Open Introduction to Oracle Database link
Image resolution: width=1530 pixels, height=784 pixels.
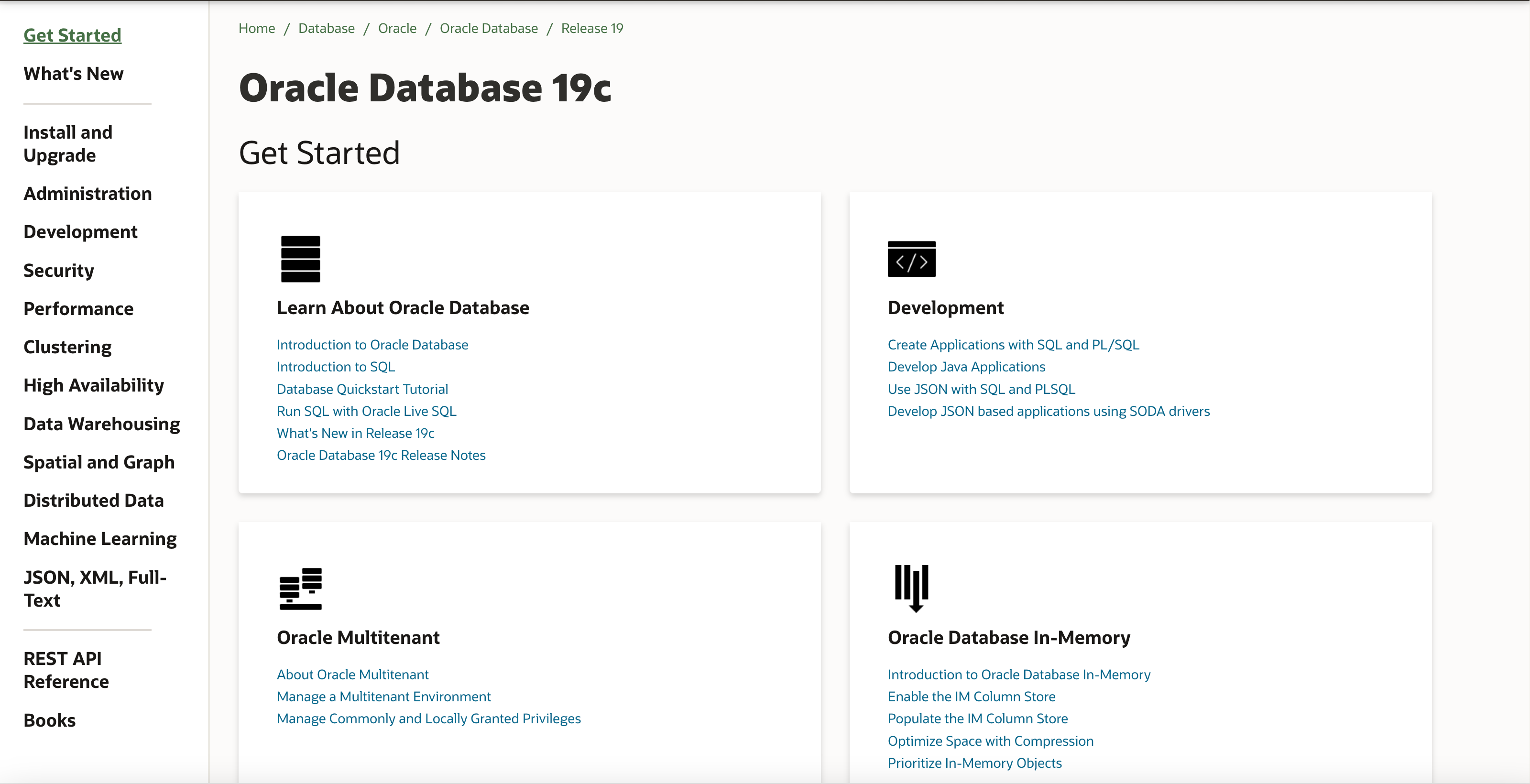[372, 345]
